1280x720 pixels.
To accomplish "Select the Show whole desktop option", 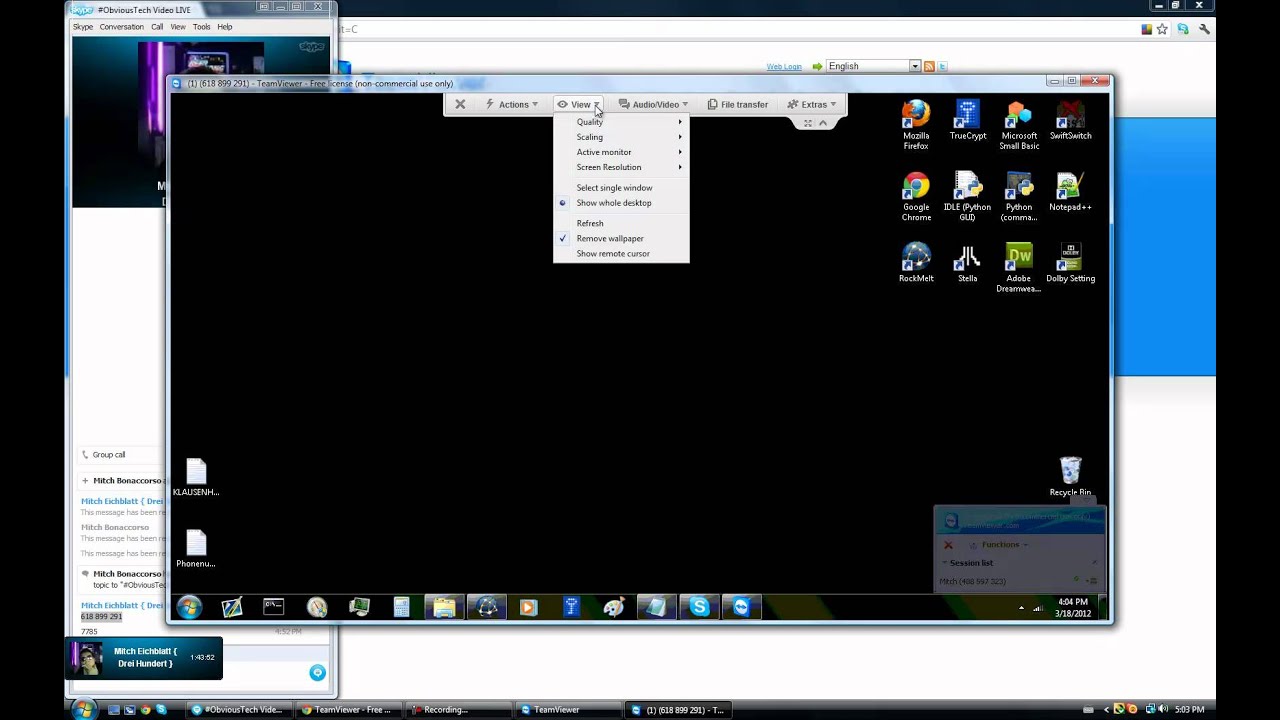I will coord(613,203).
